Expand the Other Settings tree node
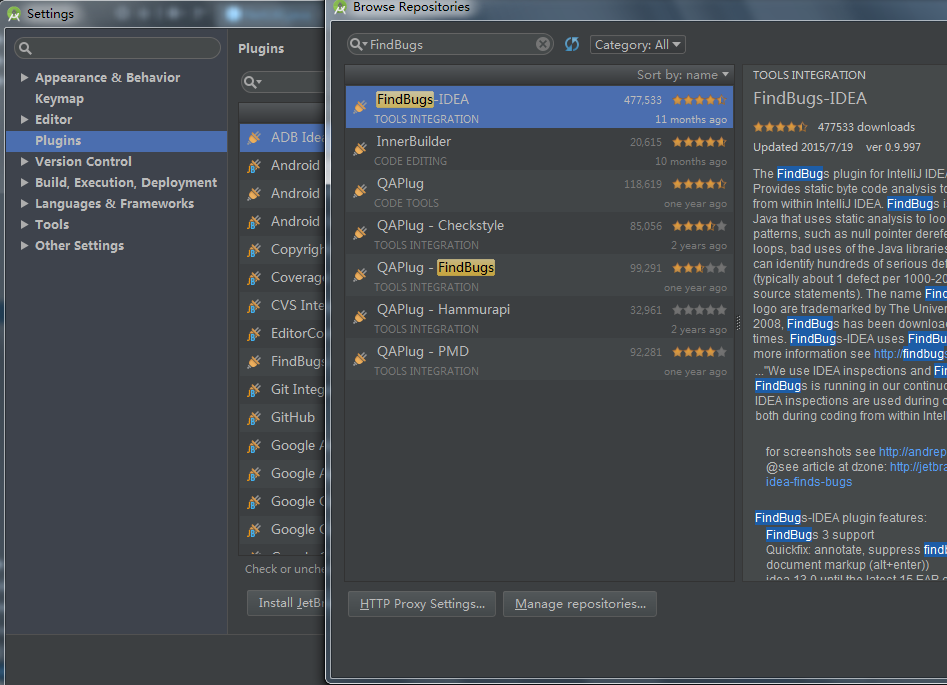This screenshot has height=685, width=947. 24,245
